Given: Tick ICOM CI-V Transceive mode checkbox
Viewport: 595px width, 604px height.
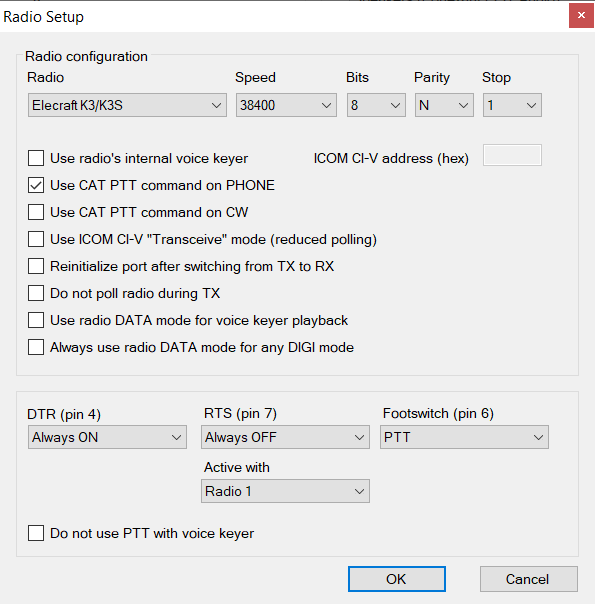Looking at the screenshot, I should point(36,239).
